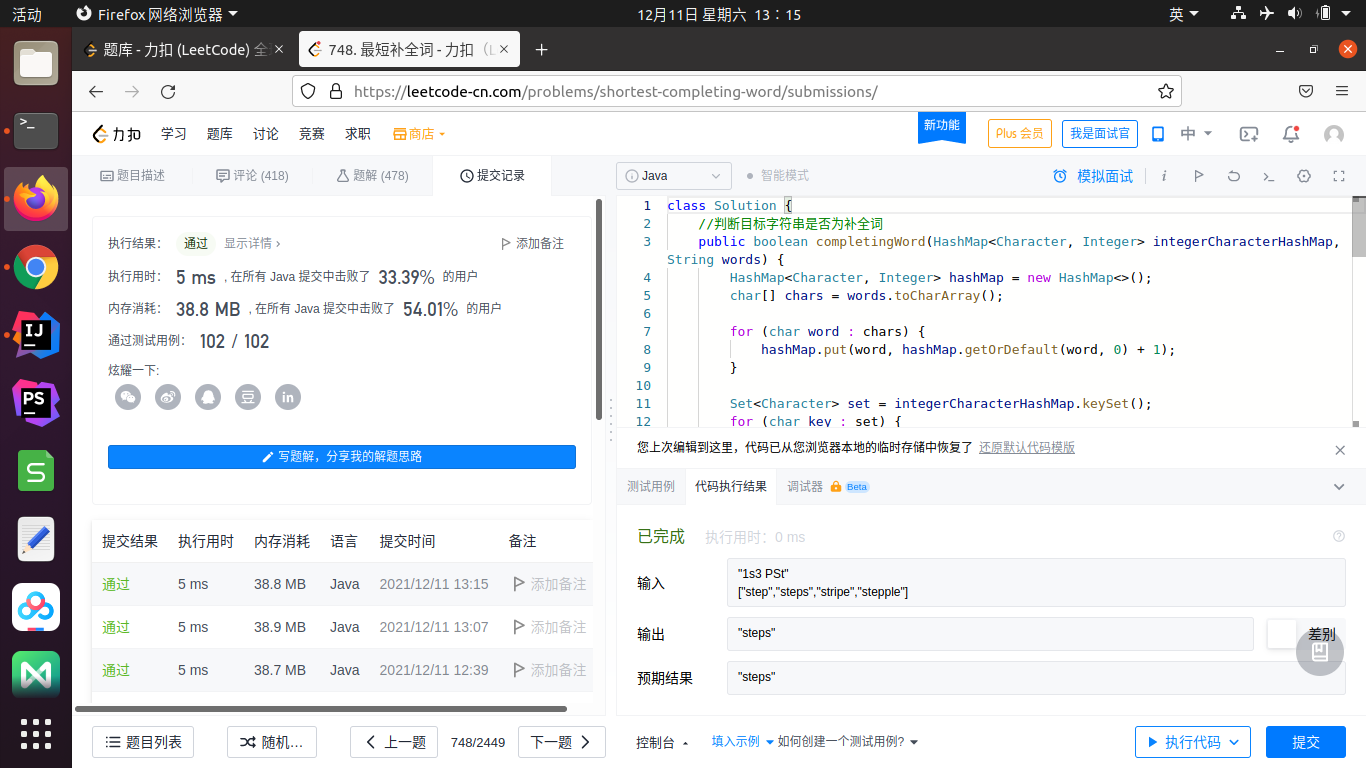1366x768 pixels.
Task: Open editor settings gear icon
Action: [x=1304, y=176]
